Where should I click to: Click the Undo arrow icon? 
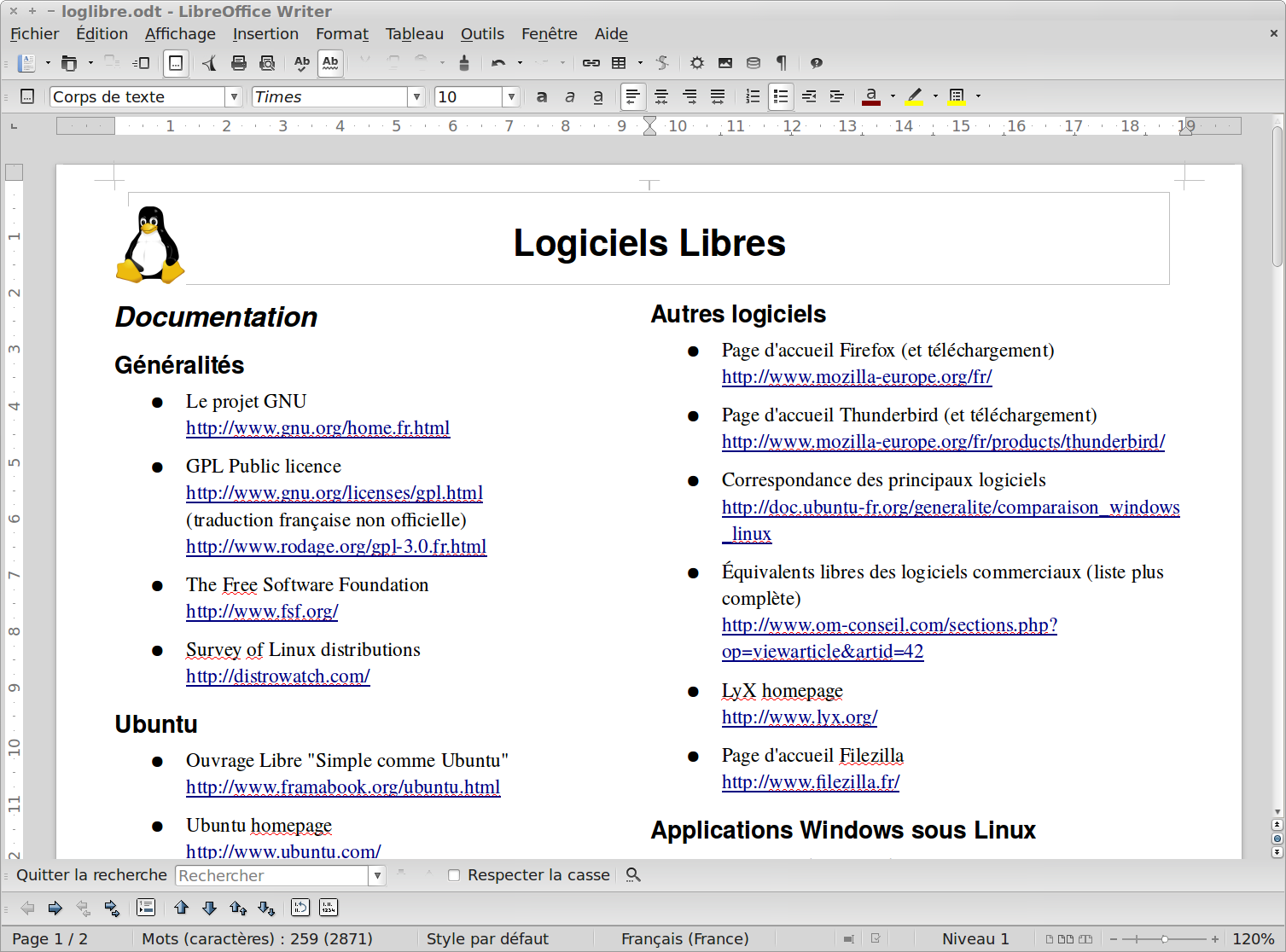point(499,63)
